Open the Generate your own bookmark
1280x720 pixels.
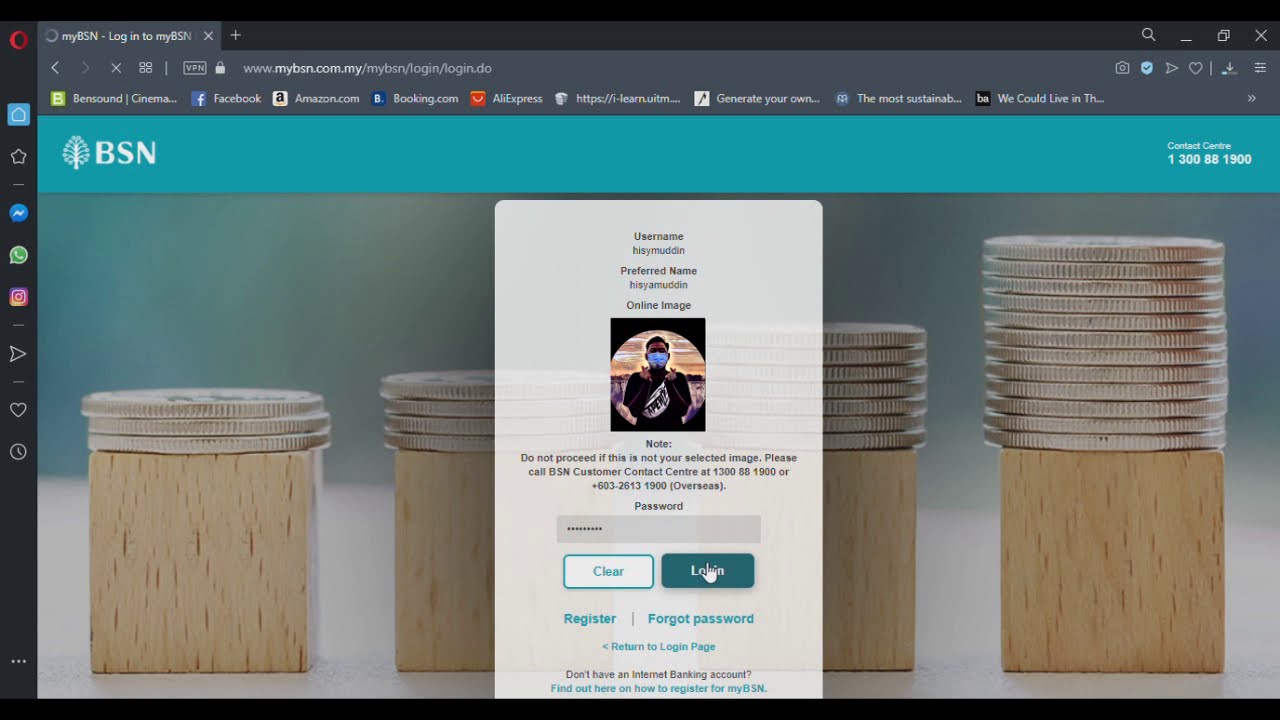click(x=757, y=98)
